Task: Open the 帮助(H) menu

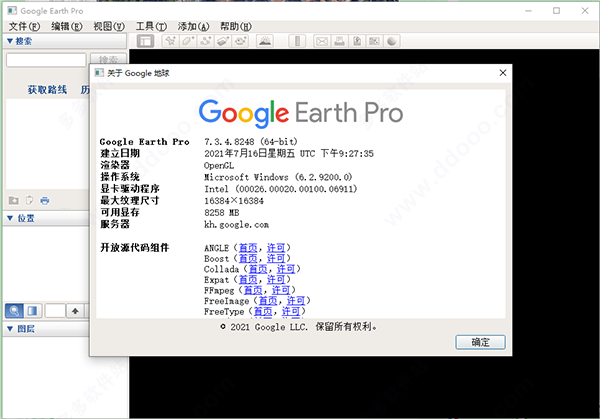Action: (236, 26)
